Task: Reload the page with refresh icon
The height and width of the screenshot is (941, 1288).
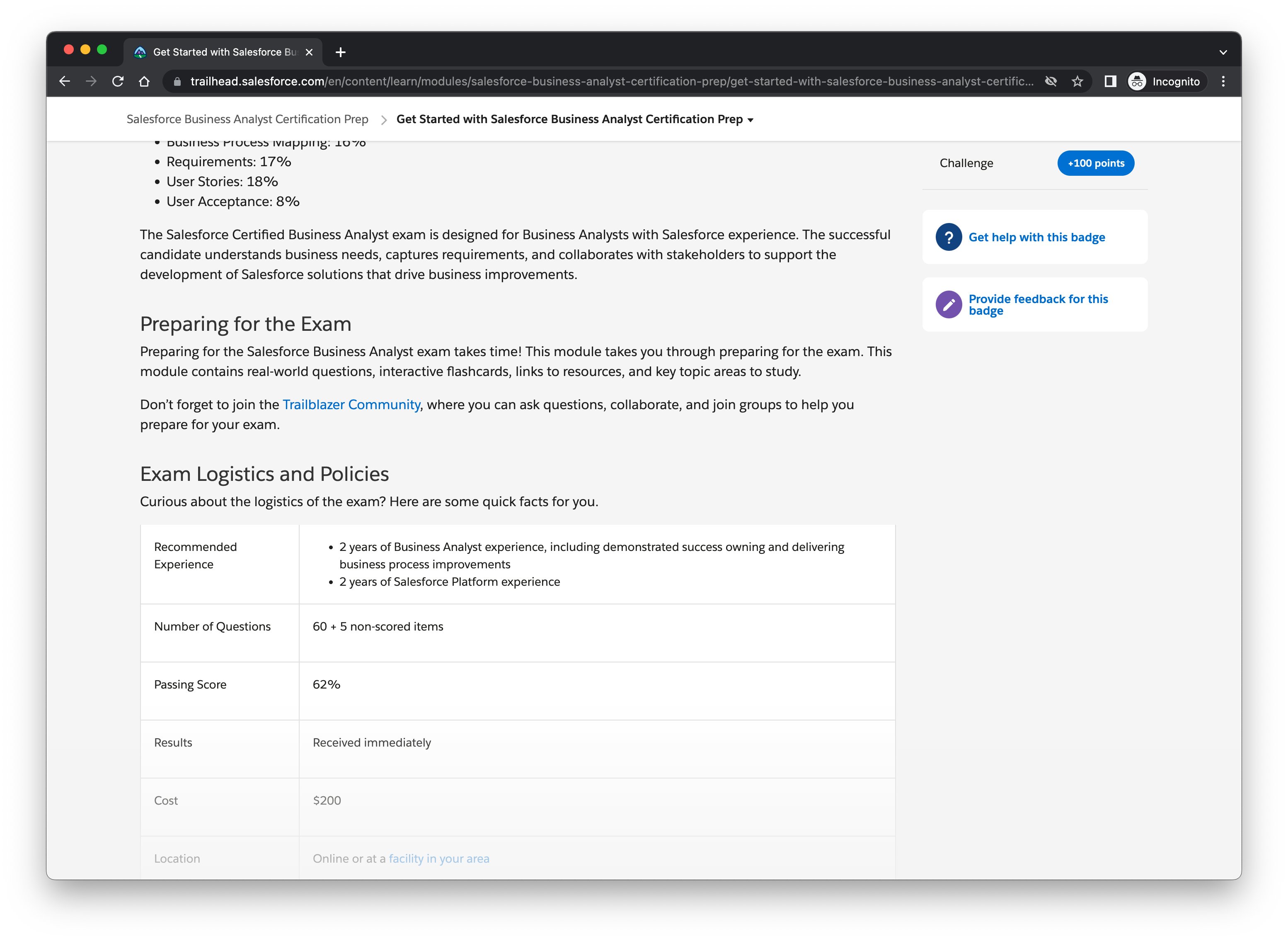Action: coord(118,81)
